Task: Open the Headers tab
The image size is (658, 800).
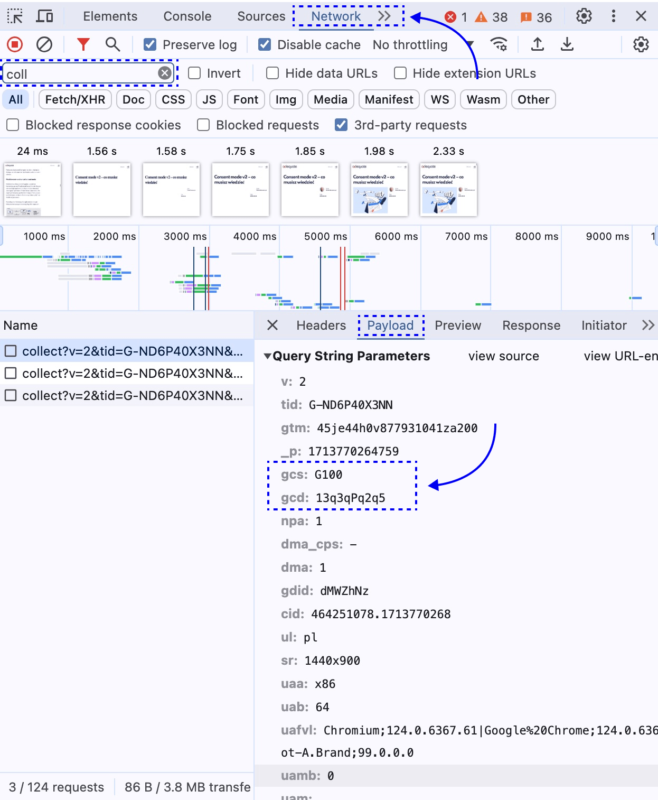Action: (x=320, y=325)
